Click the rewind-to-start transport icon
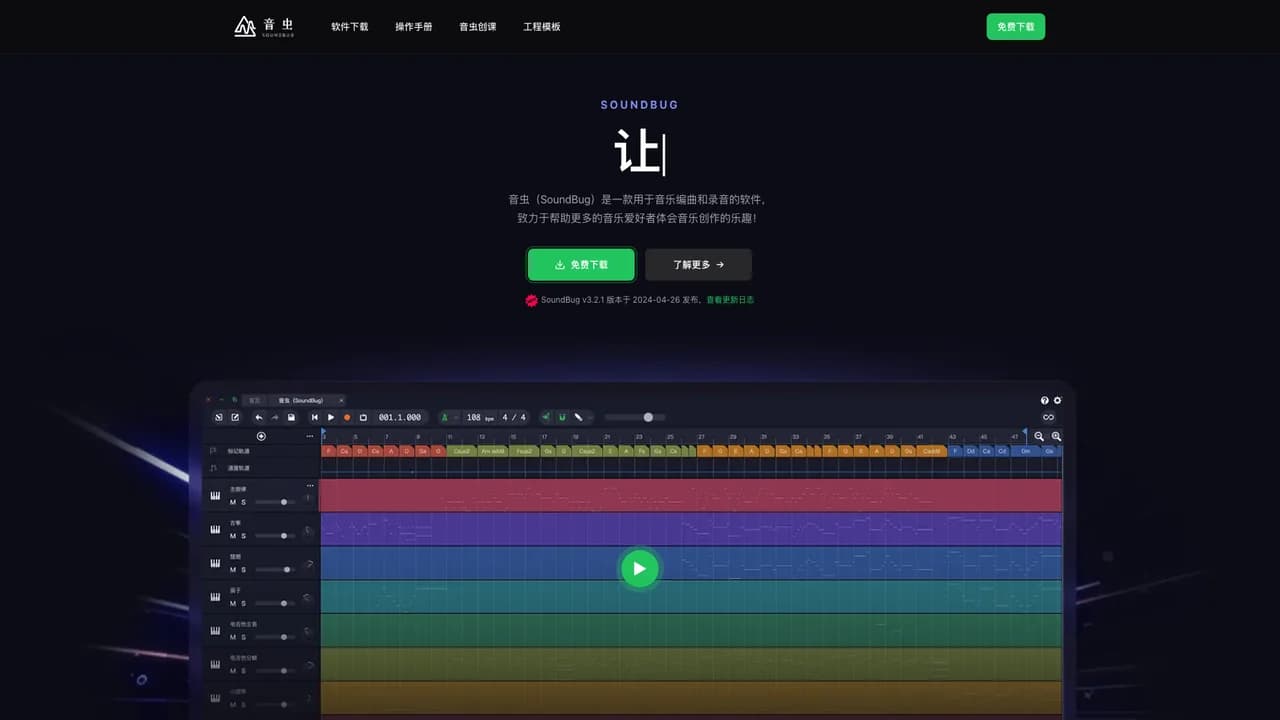Screen dimensions: 1280x720 [315, 417]
